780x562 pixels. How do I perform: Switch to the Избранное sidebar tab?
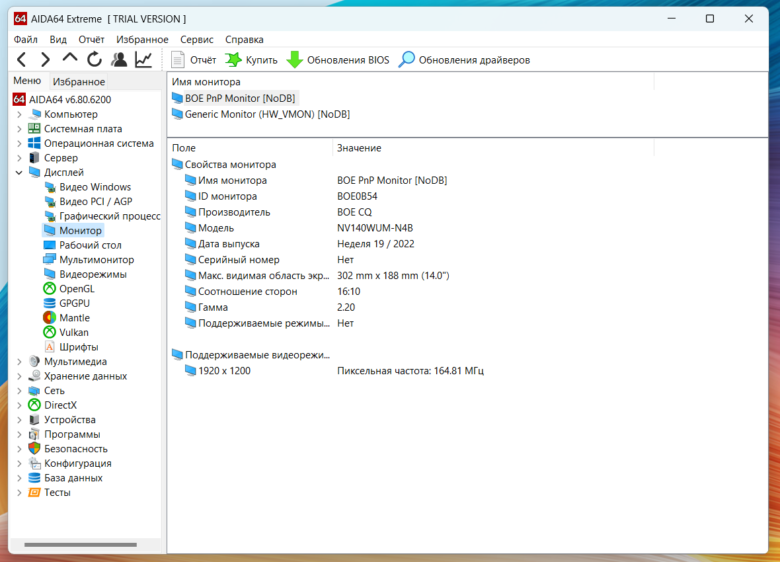79,82
